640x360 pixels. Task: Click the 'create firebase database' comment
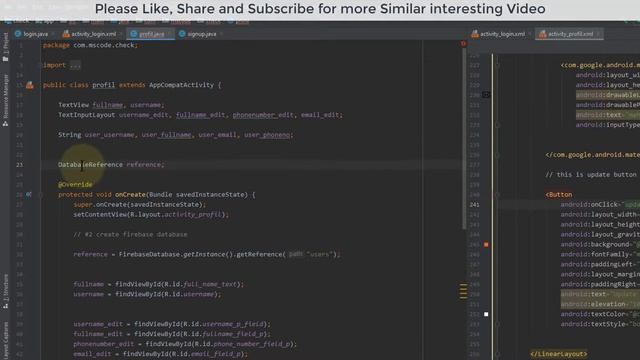pyautogui.click(x=130, y=234)
